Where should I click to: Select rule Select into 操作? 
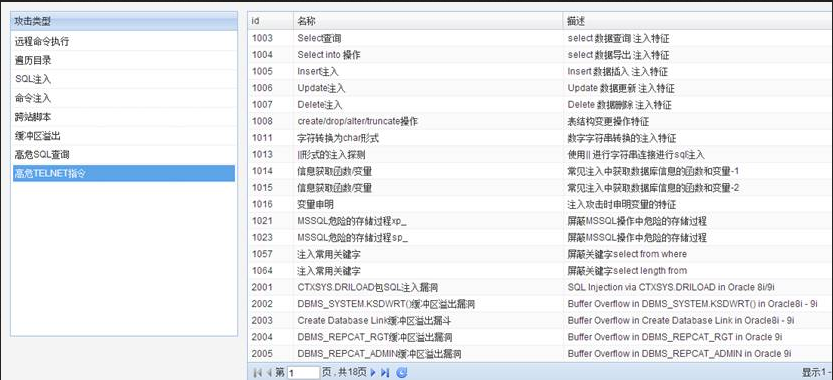tap(540, 55)
